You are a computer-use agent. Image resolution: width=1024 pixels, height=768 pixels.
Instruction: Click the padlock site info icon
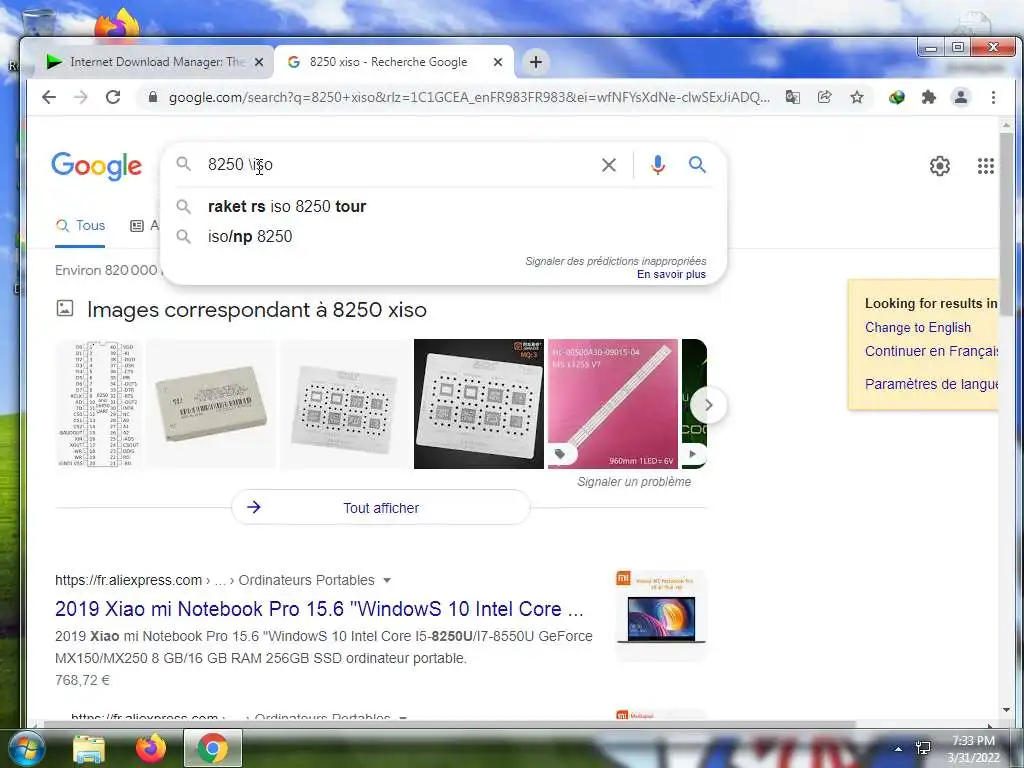pos(153,97)
